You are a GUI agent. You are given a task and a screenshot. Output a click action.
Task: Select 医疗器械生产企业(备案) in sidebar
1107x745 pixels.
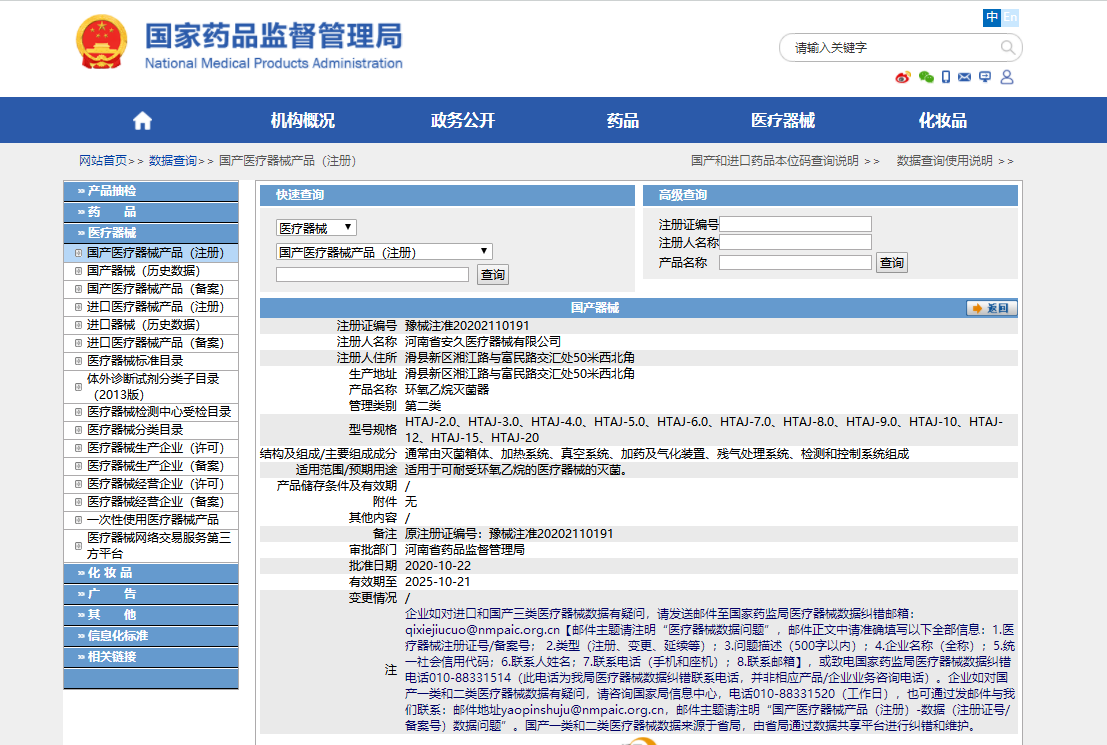coord(155,466)
